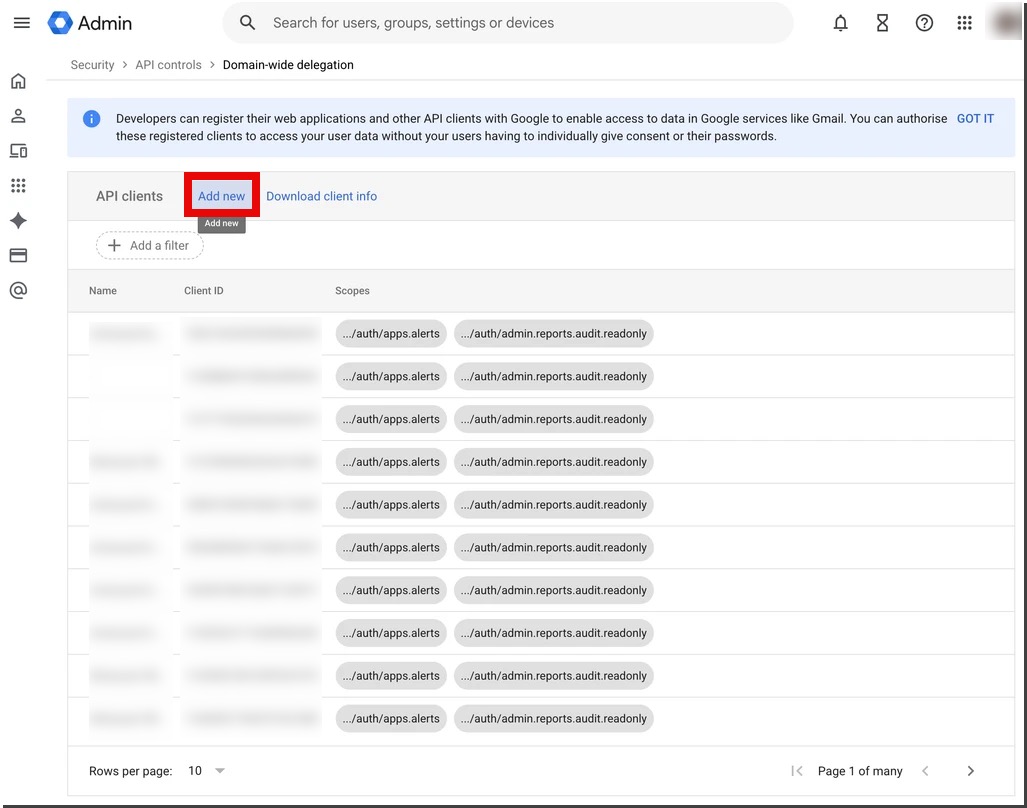
Task: Open the rows per page dropdown
Action: (x=207, y=771)
